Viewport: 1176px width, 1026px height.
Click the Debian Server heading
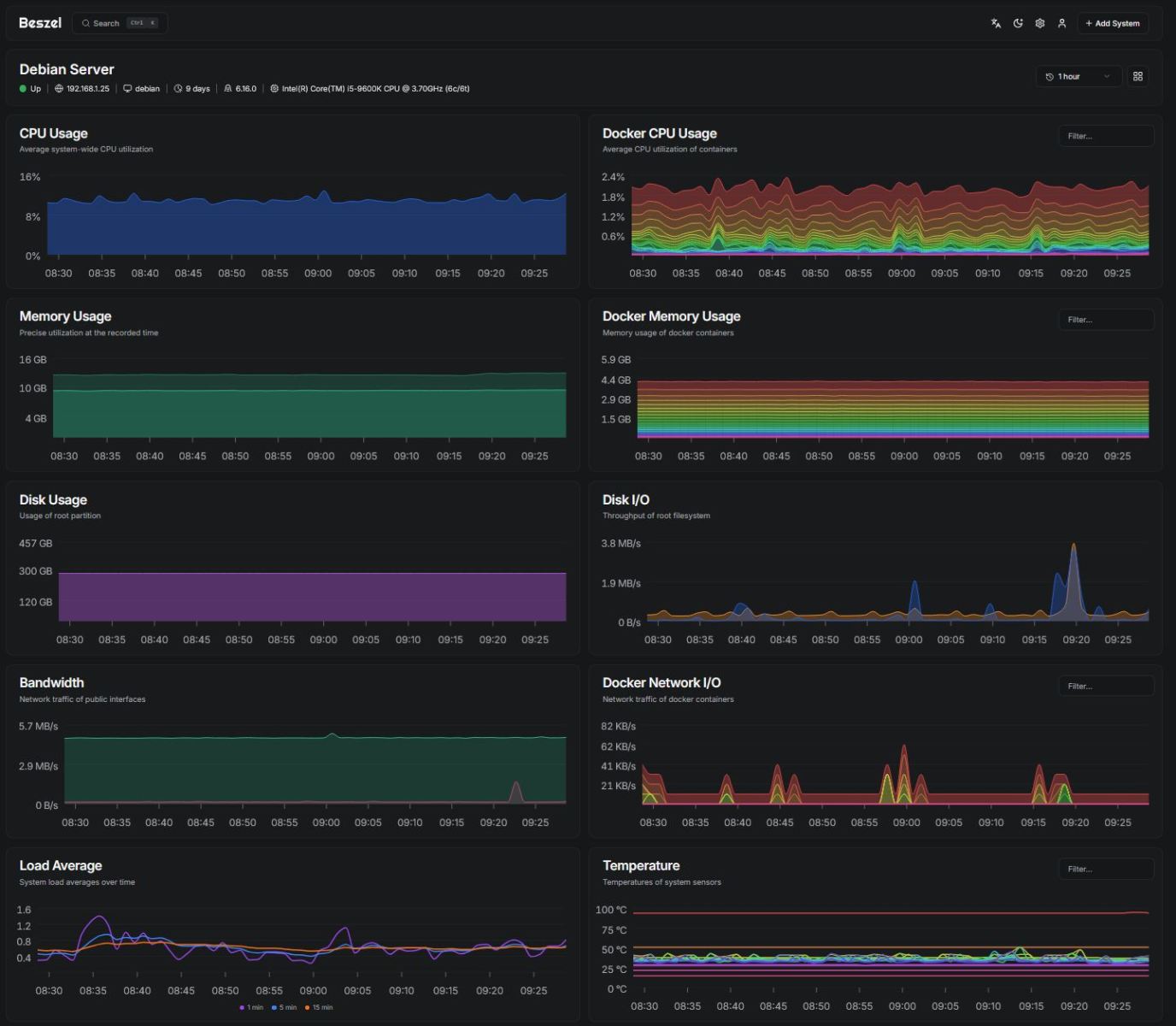click(67, 69)
